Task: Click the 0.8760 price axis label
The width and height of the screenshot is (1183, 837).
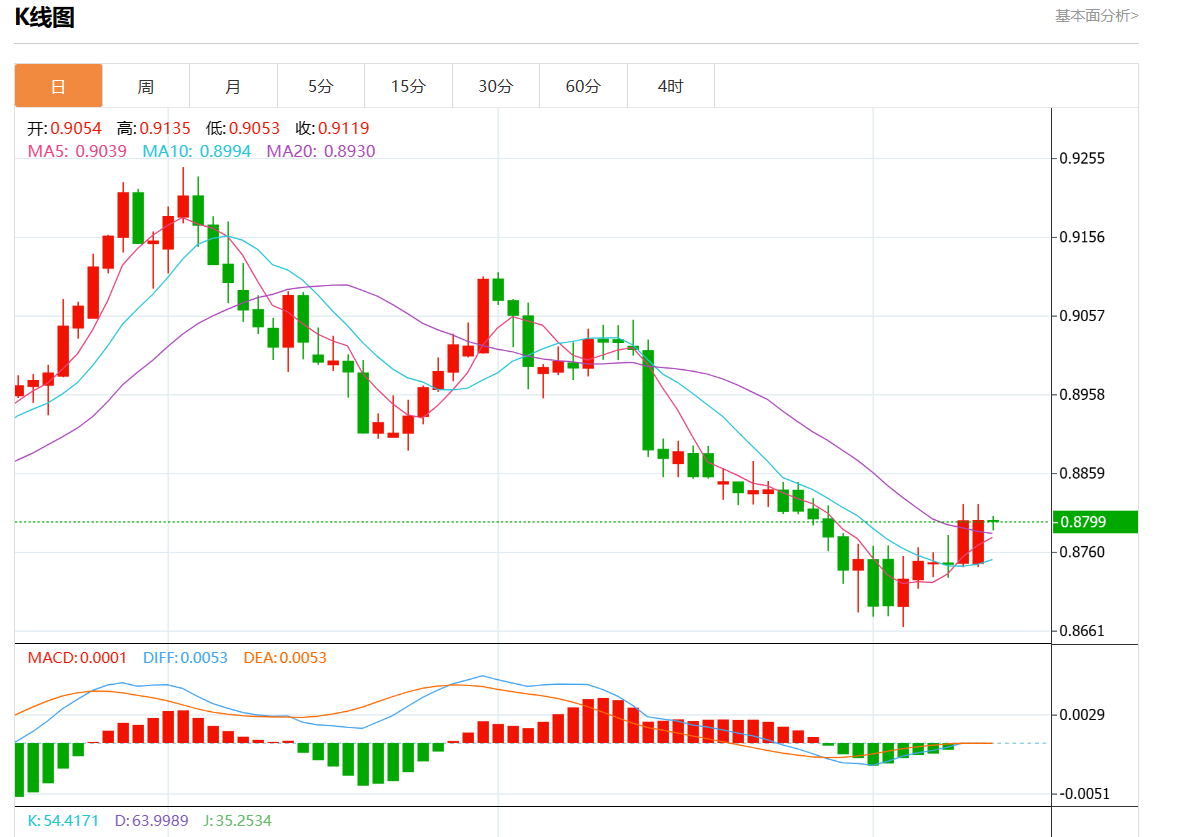Action: [x=1082, y=552]
